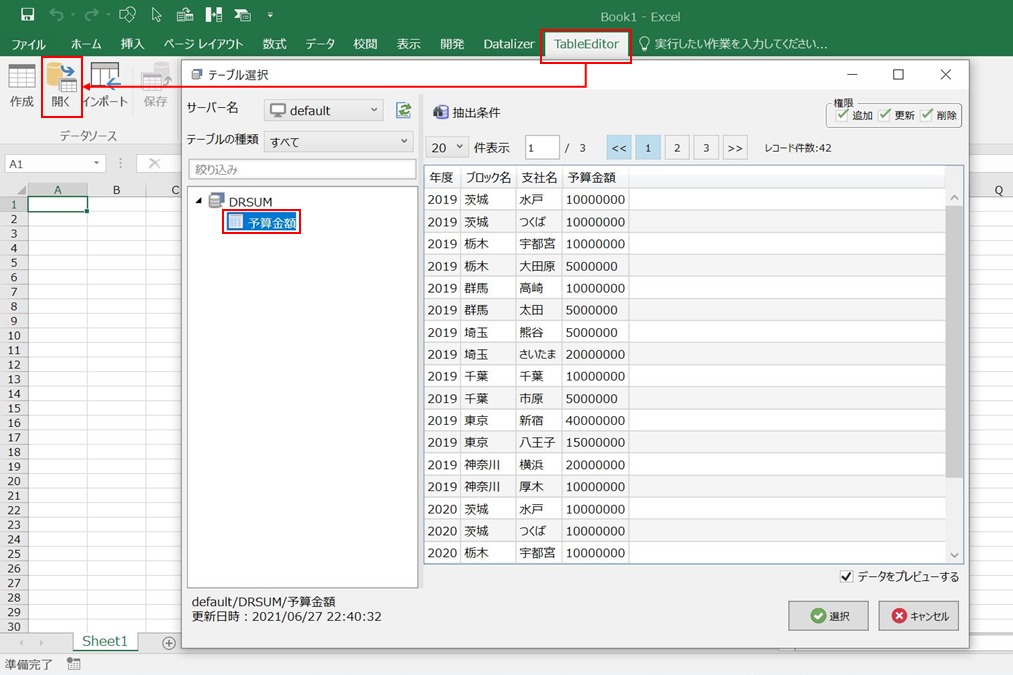Select the DRSUM database node icon
The image size is (1013, 675).
point(217,202)
